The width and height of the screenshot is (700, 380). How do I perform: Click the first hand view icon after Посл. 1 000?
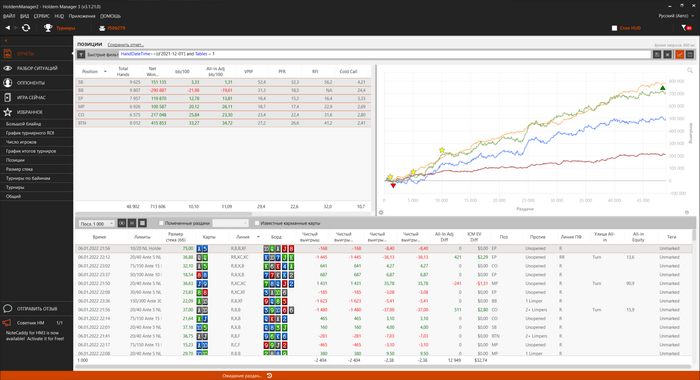(121, 223)
